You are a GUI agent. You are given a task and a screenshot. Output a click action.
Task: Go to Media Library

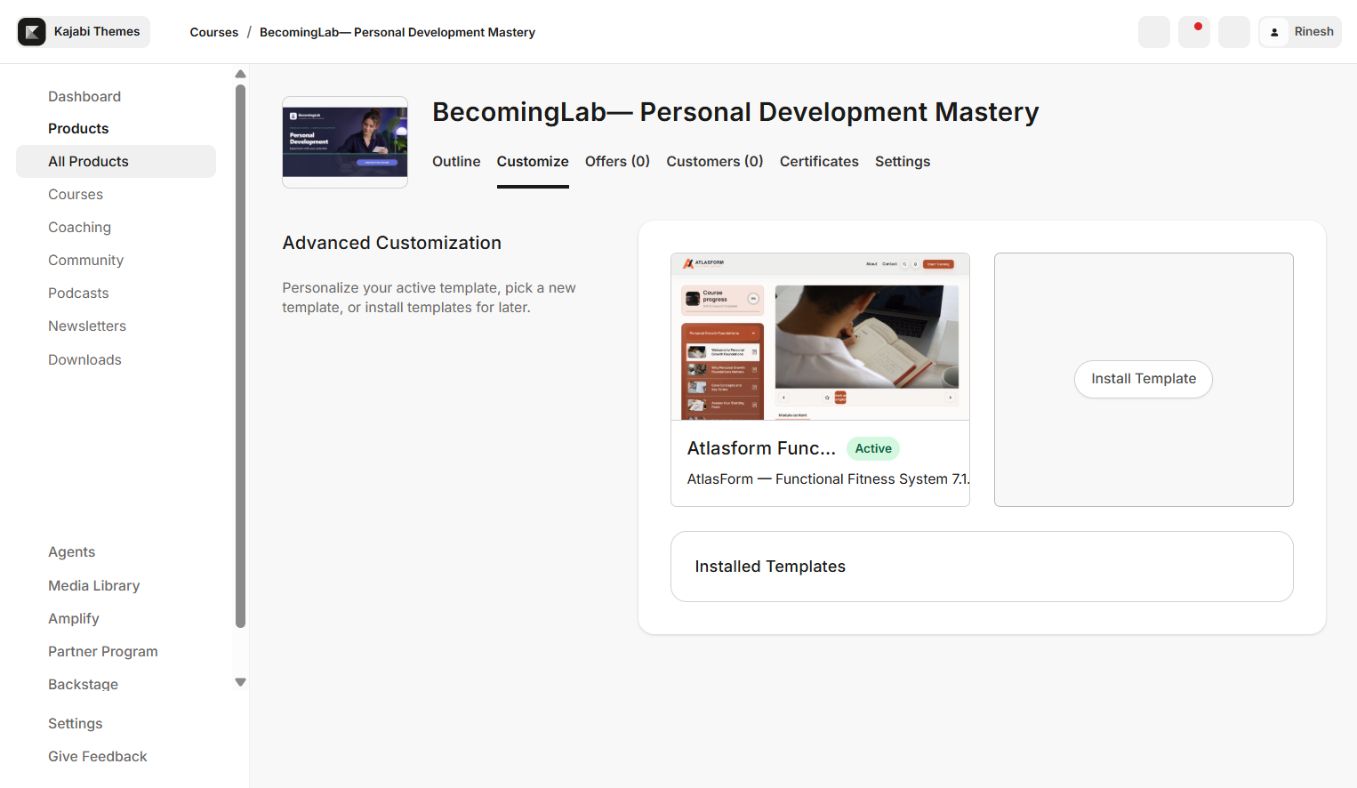94,585
